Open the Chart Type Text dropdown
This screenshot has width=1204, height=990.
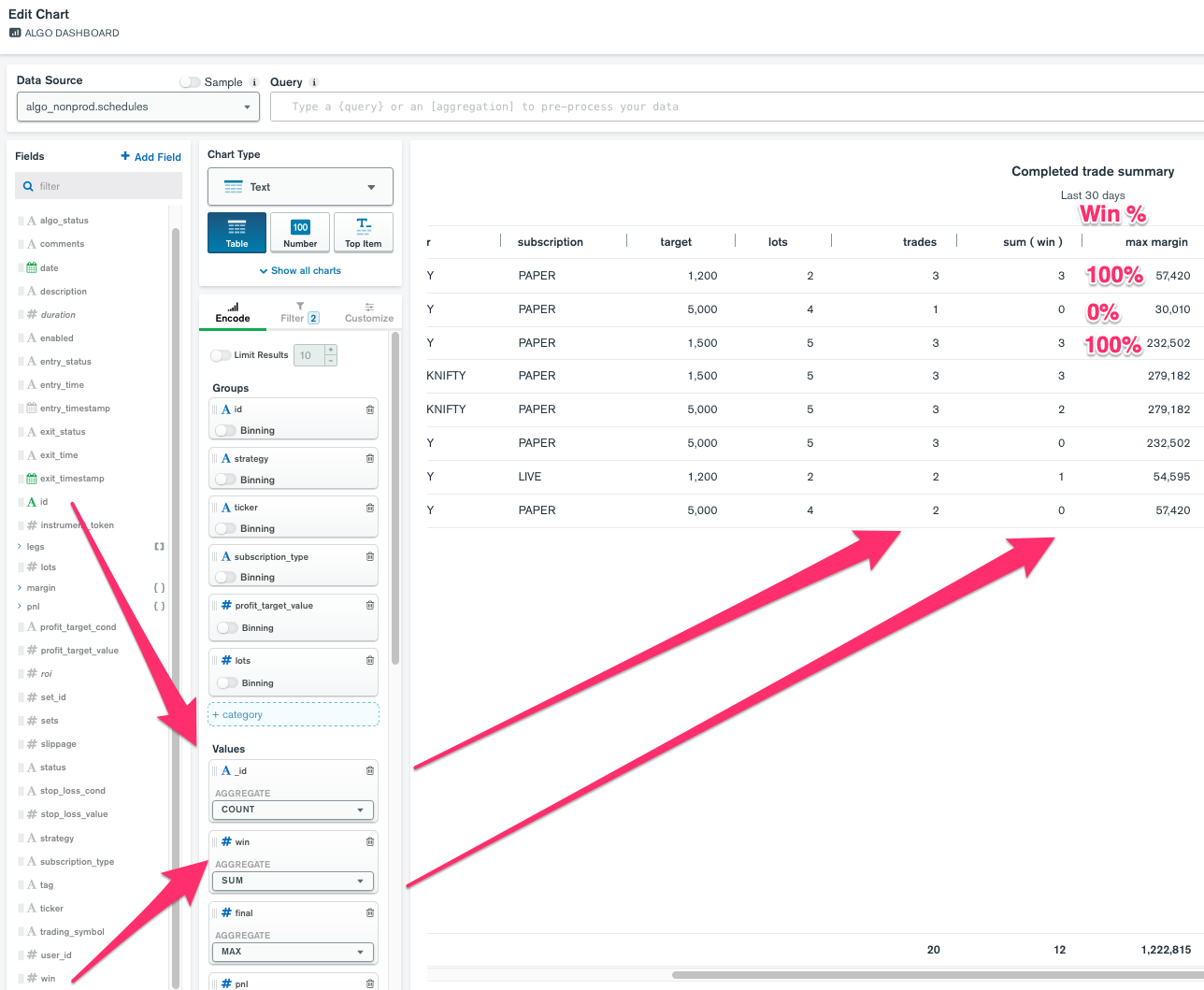tap(300, 187)
